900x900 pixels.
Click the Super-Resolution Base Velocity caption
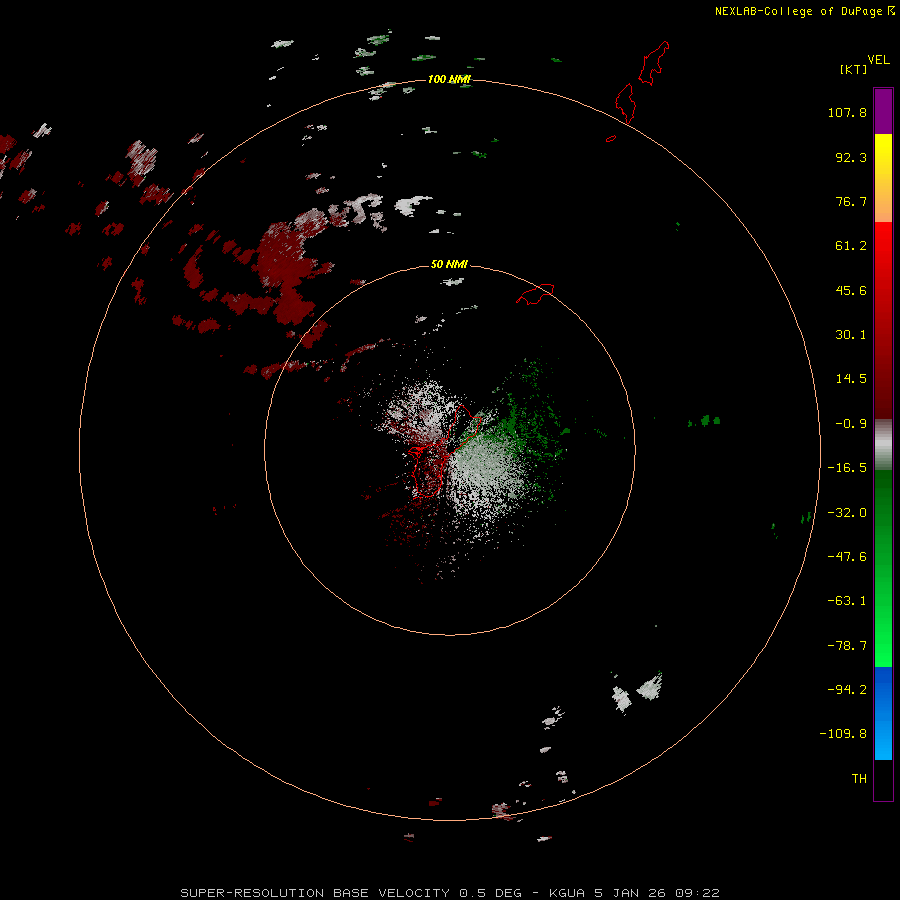click(x=449, y=893)
